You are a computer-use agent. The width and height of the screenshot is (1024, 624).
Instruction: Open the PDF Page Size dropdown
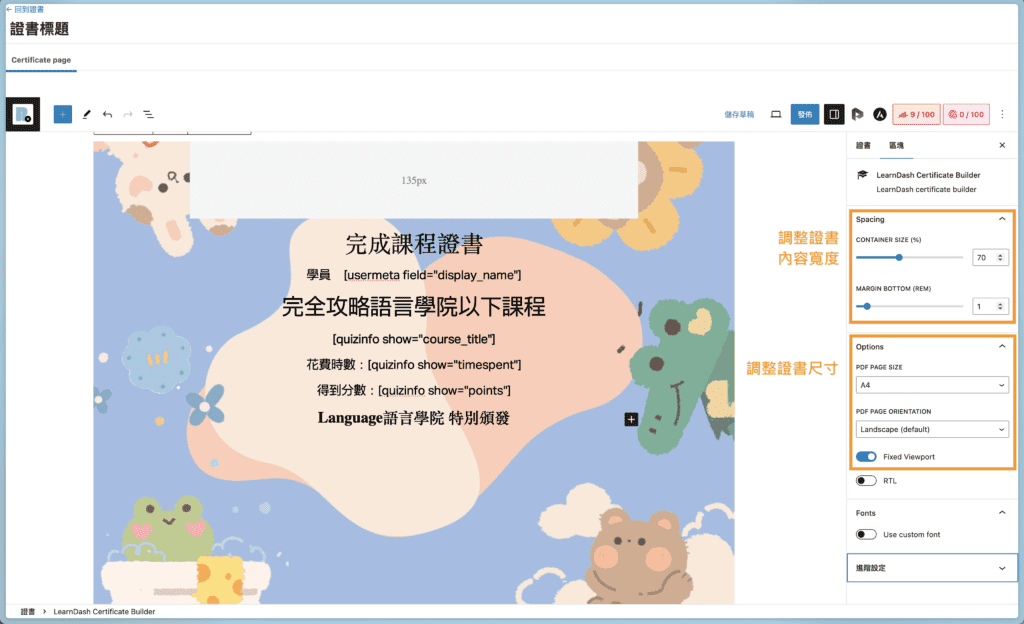click(931, 384)
